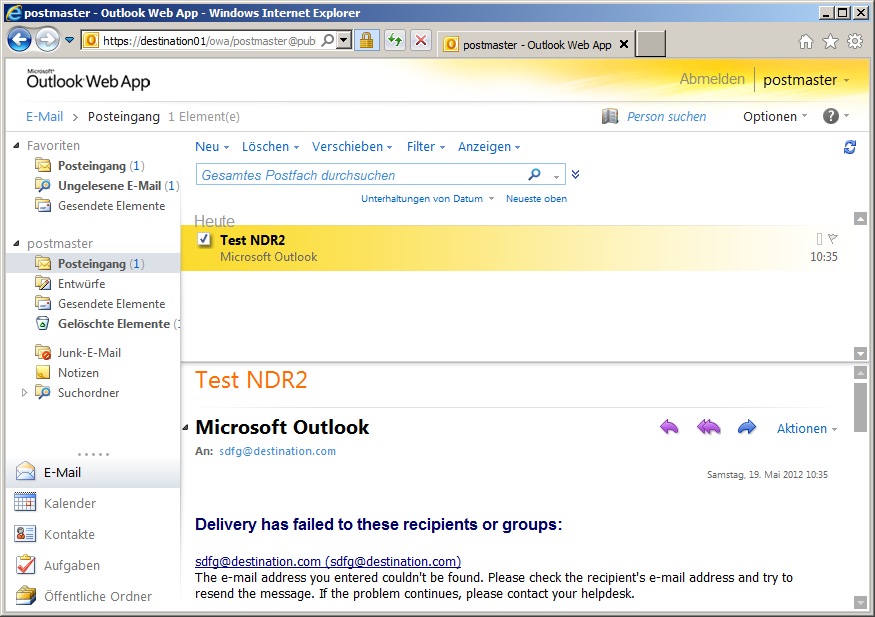Click the browser Back arrow button

[x=20, y=40]
